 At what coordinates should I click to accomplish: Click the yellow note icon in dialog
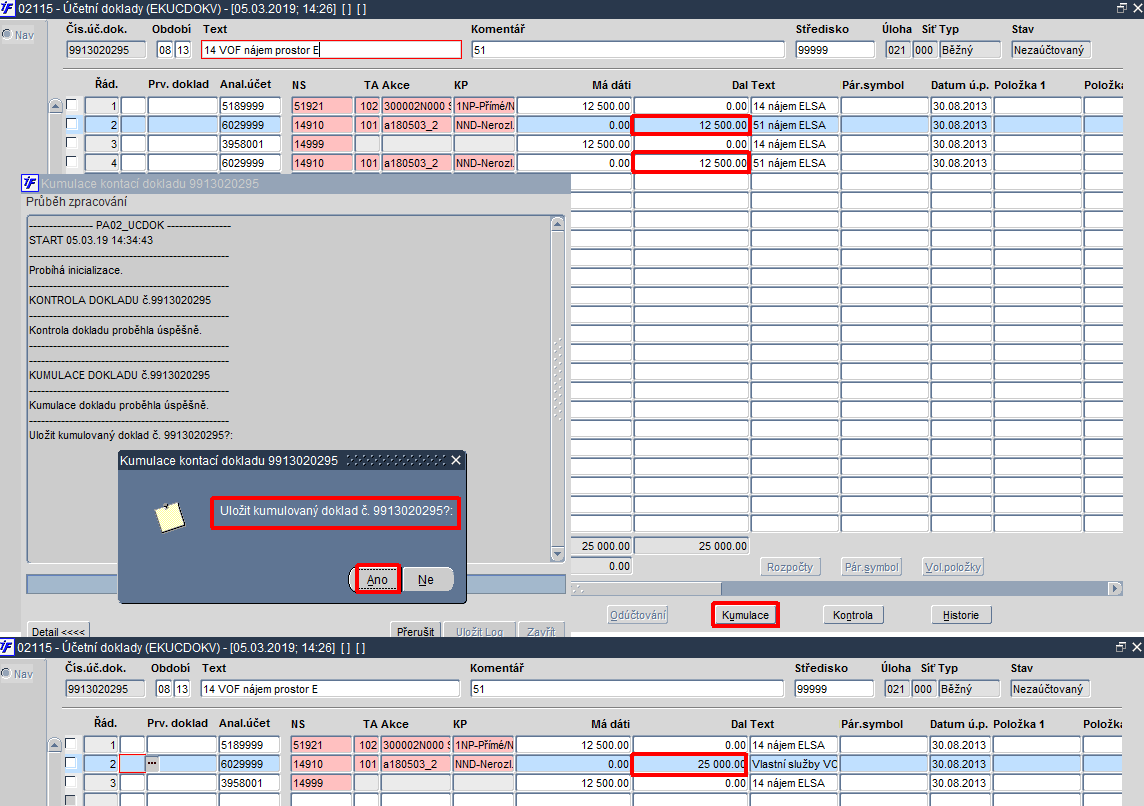coord(169,517)
